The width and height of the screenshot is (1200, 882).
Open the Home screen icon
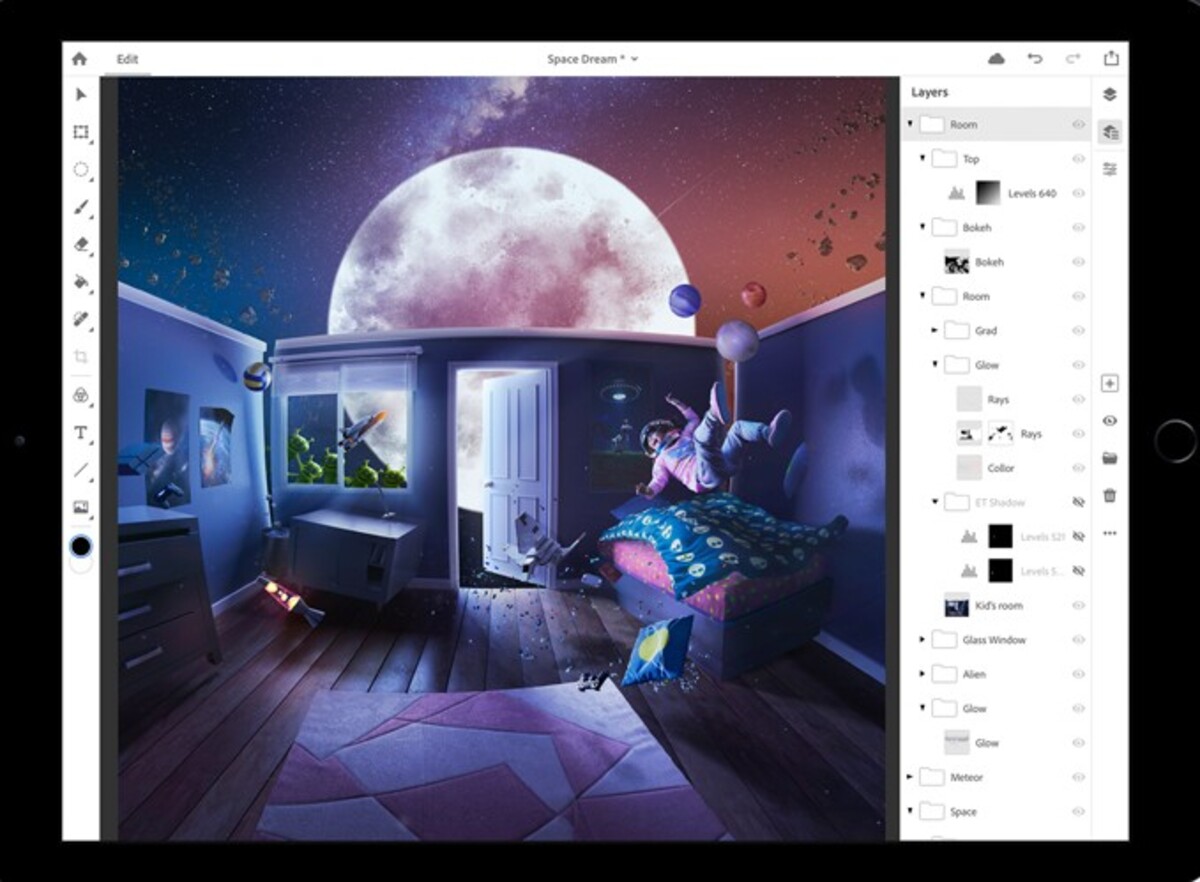(80, 57)
